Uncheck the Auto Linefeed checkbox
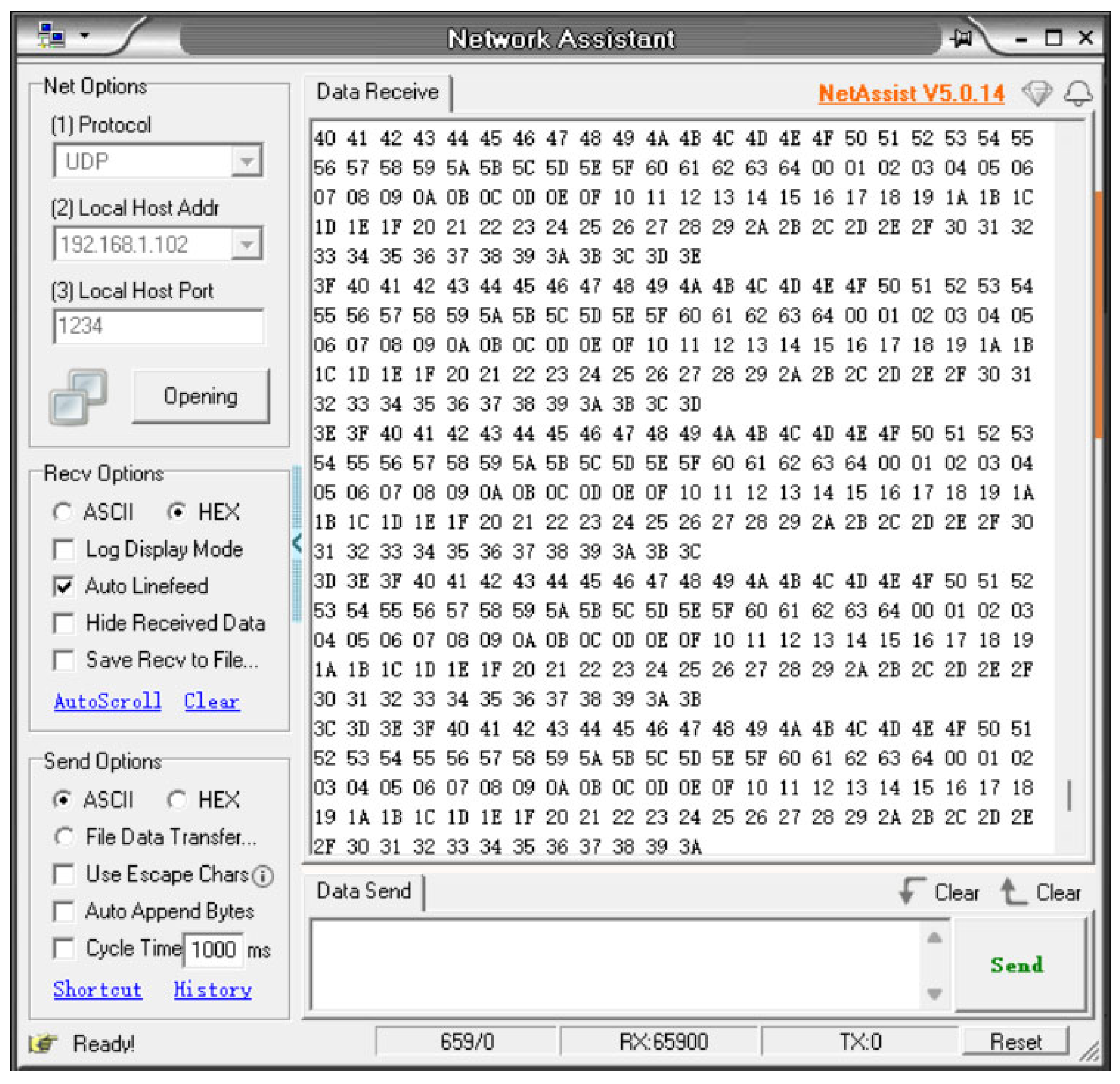Viewport: 1120px width, 1084px height. [64, 586]
